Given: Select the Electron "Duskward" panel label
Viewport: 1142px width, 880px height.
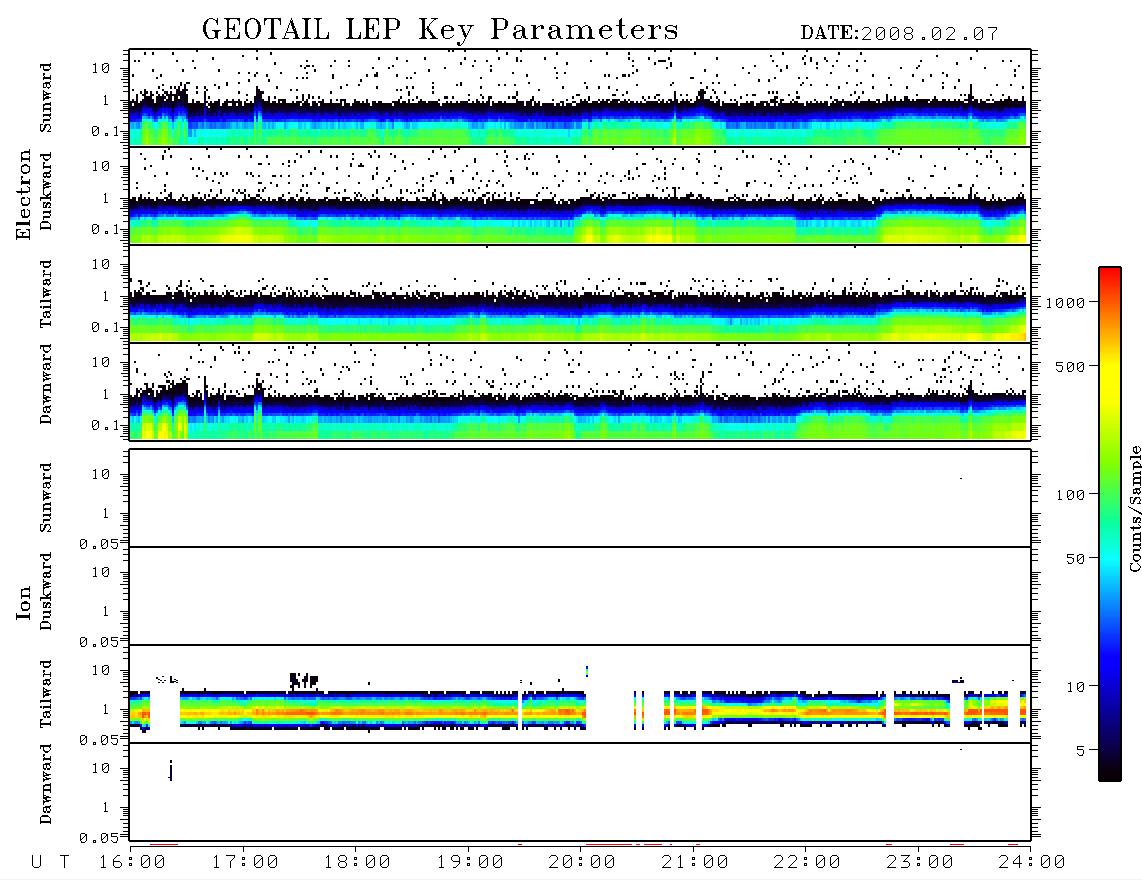Looking at the screenshot, I should [46, 192].
